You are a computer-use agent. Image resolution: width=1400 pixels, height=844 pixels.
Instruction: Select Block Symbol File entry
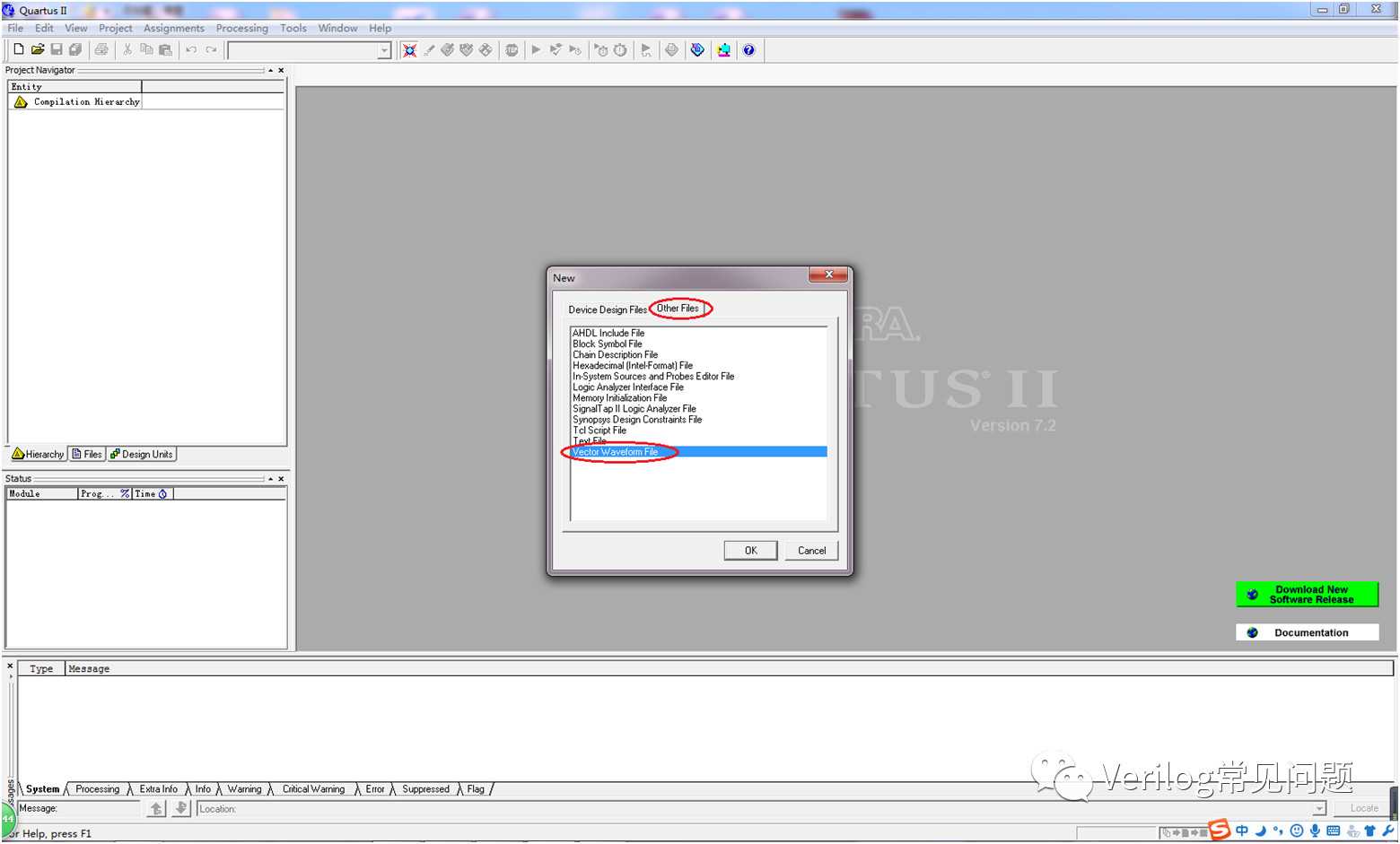pyautogui.click(x=608, y=344)
